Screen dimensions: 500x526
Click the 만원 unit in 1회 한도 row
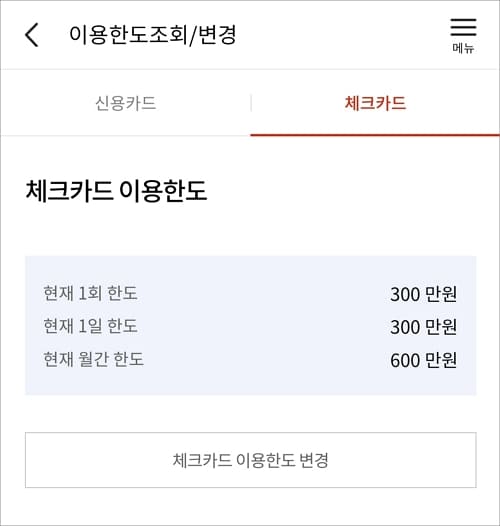(441, 294)
